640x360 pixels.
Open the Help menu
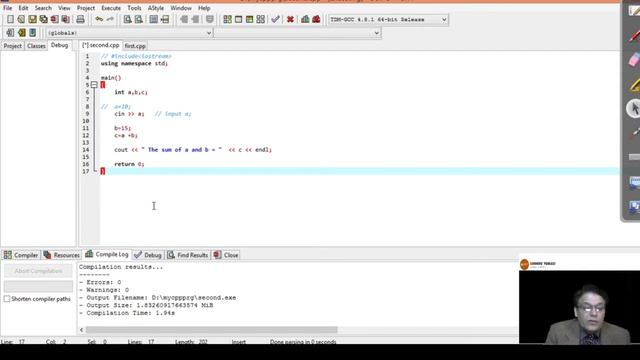coord(204,8)
